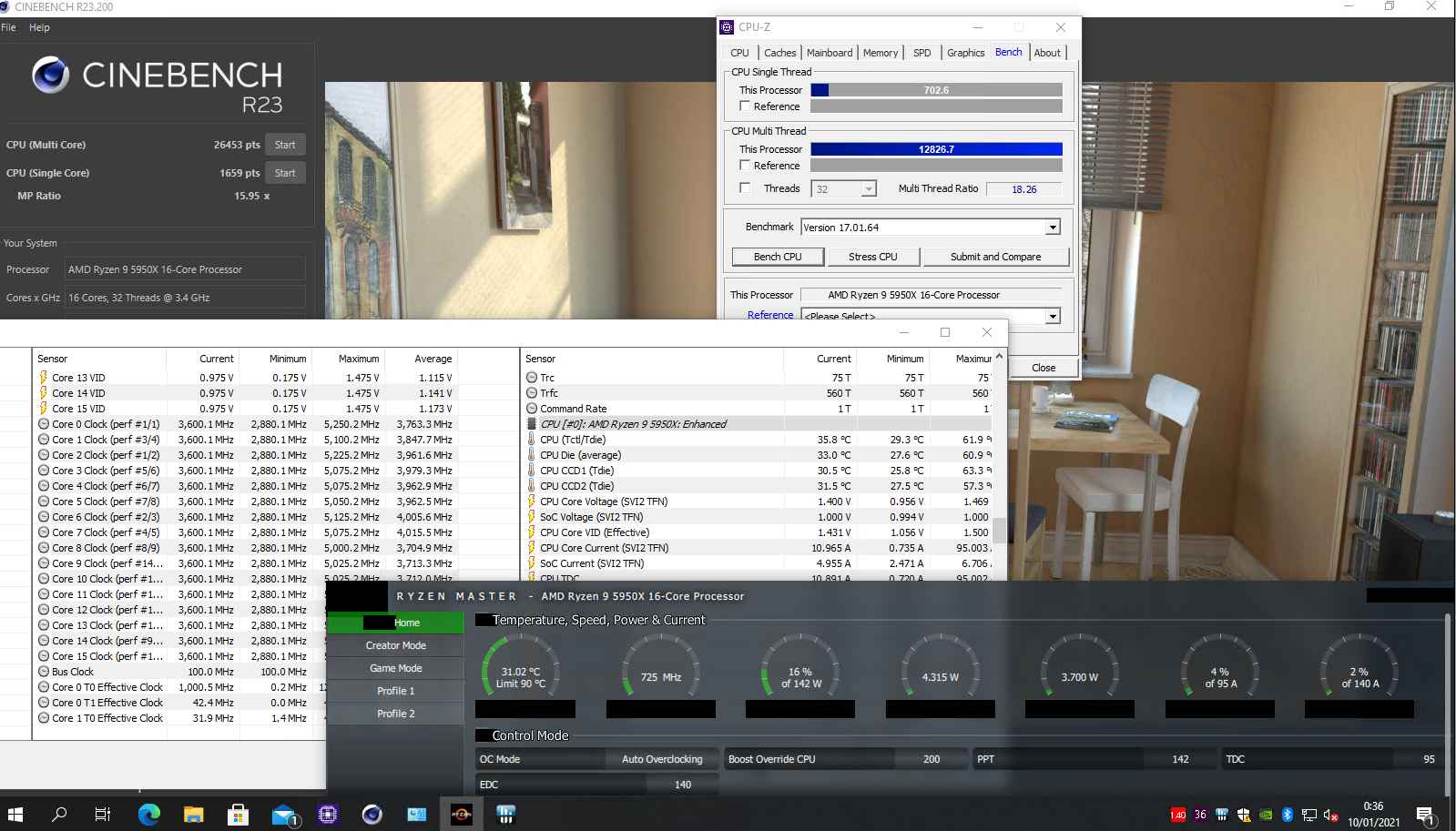Switch to the Mainboard tab in CPU-Z
This screenshot has width=1456, height=831.
pyautogui.click(x=830, y=53)
